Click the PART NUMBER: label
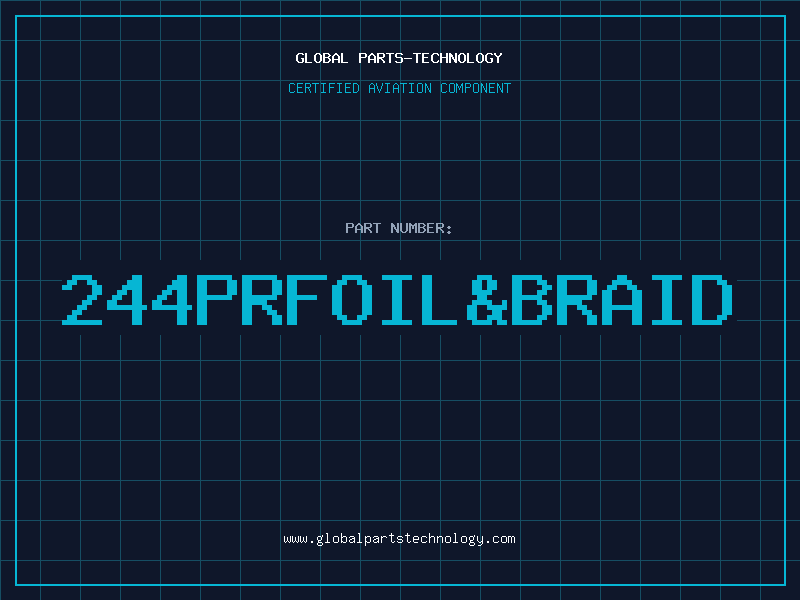 click(x=399, y=228)
